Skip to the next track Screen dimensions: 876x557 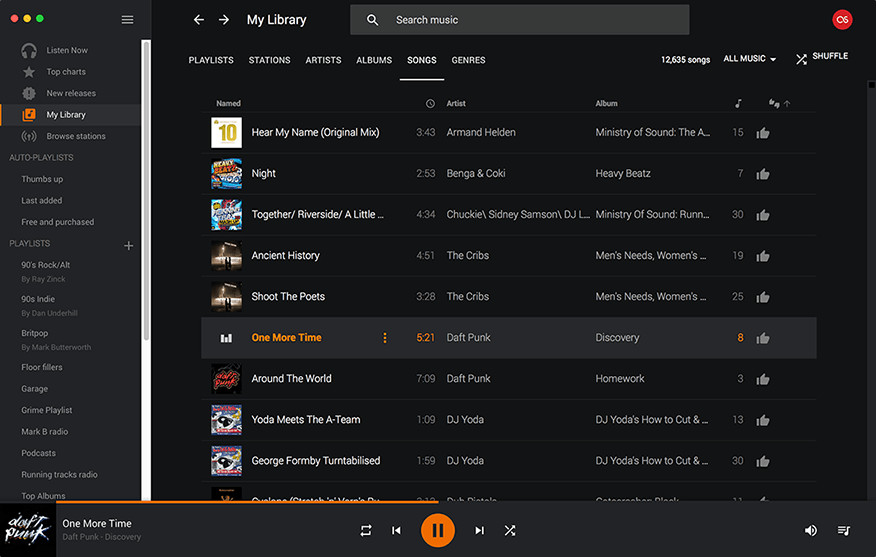pyautogui.click(x=479, y=530)
